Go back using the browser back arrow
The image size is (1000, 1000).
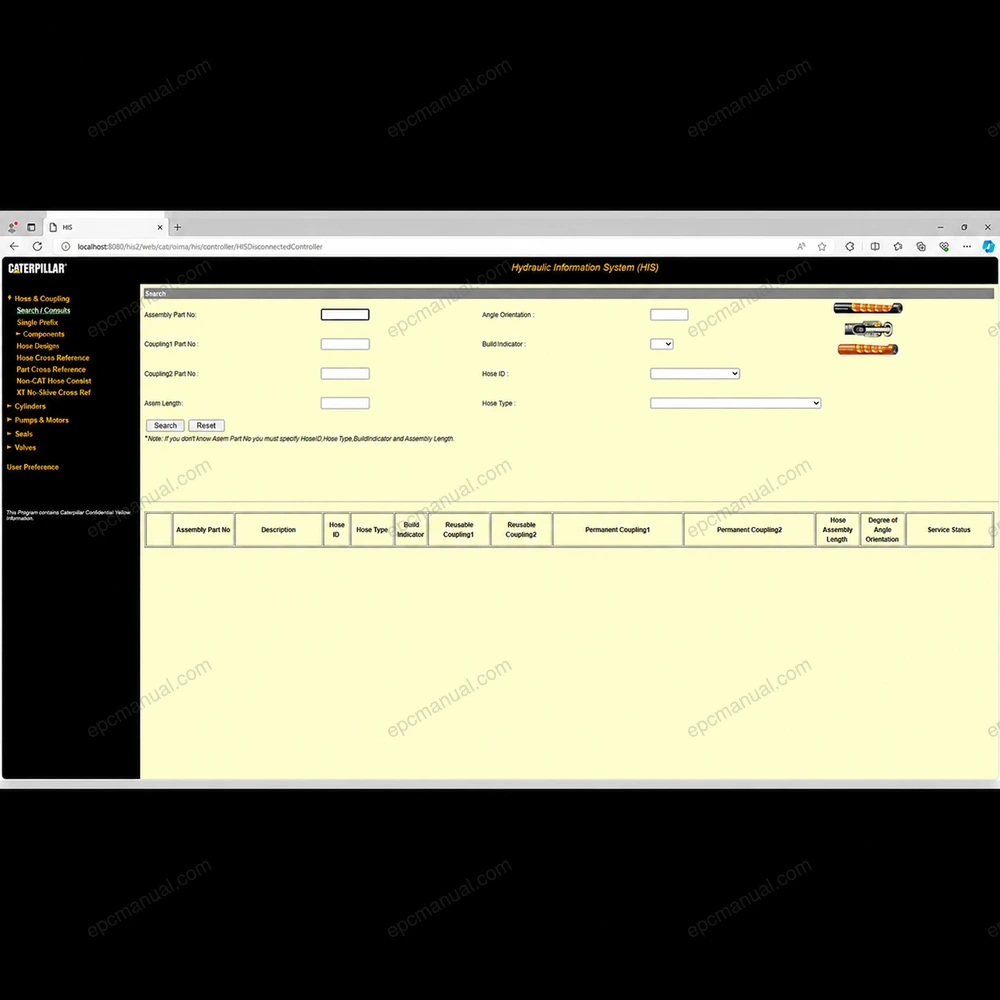[14, 246]
